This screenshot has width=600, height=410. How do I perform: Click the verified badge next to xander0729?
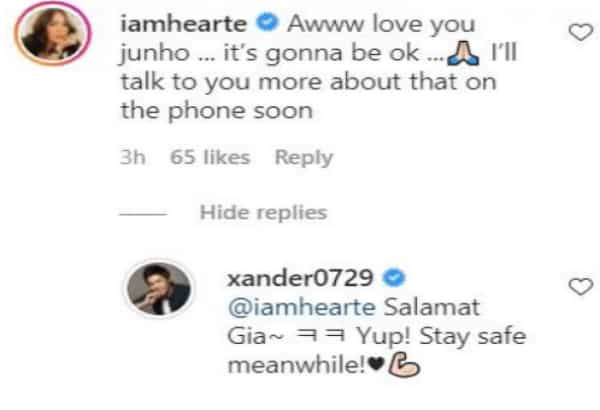click(394, 278)
